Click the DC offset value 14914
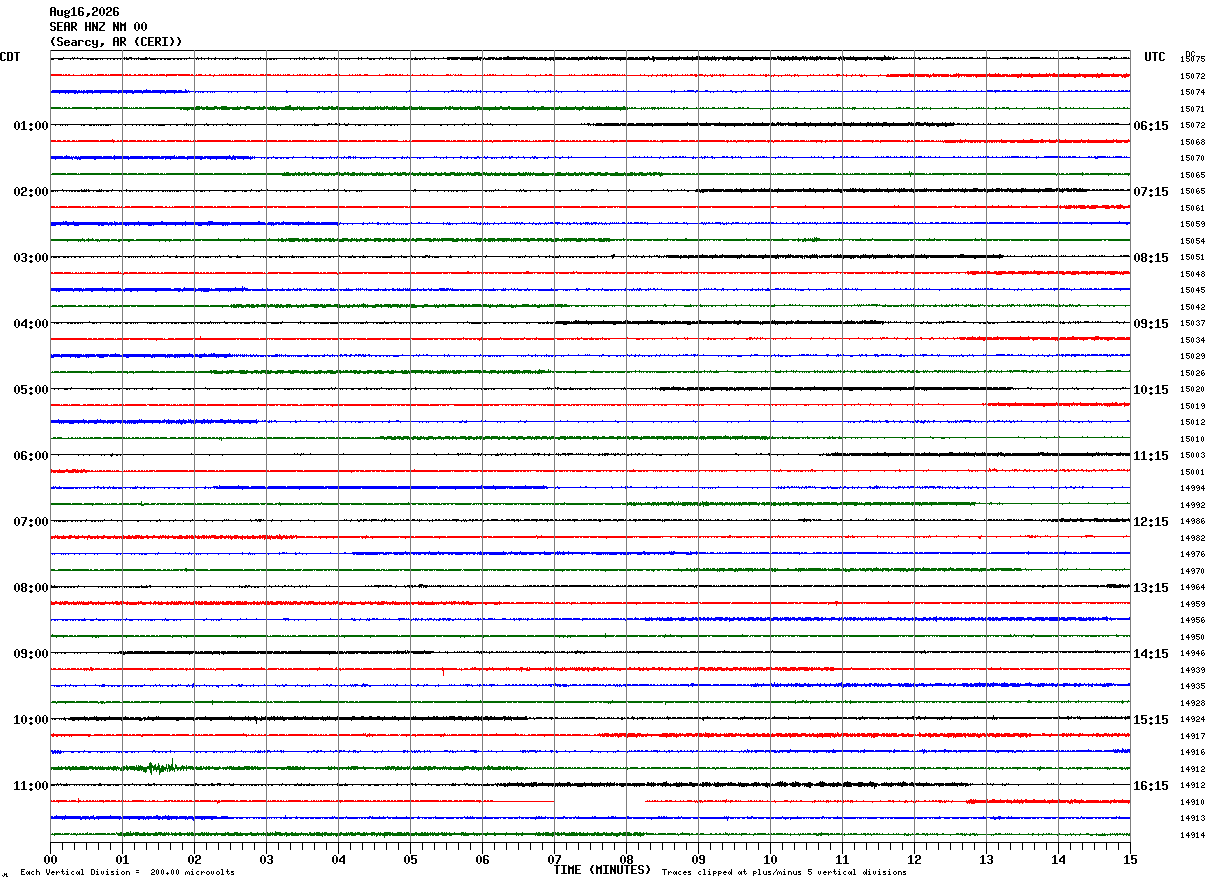 1192,835
